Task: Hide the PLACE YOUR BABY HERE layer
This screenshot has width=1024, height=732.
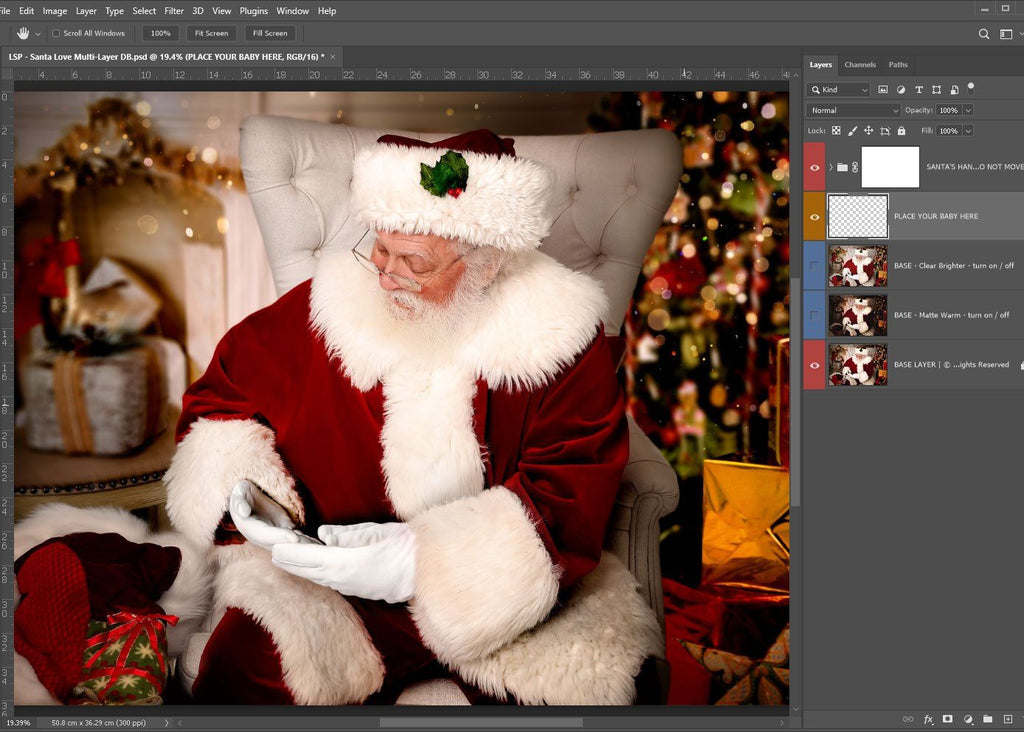Action: (814, 216)
